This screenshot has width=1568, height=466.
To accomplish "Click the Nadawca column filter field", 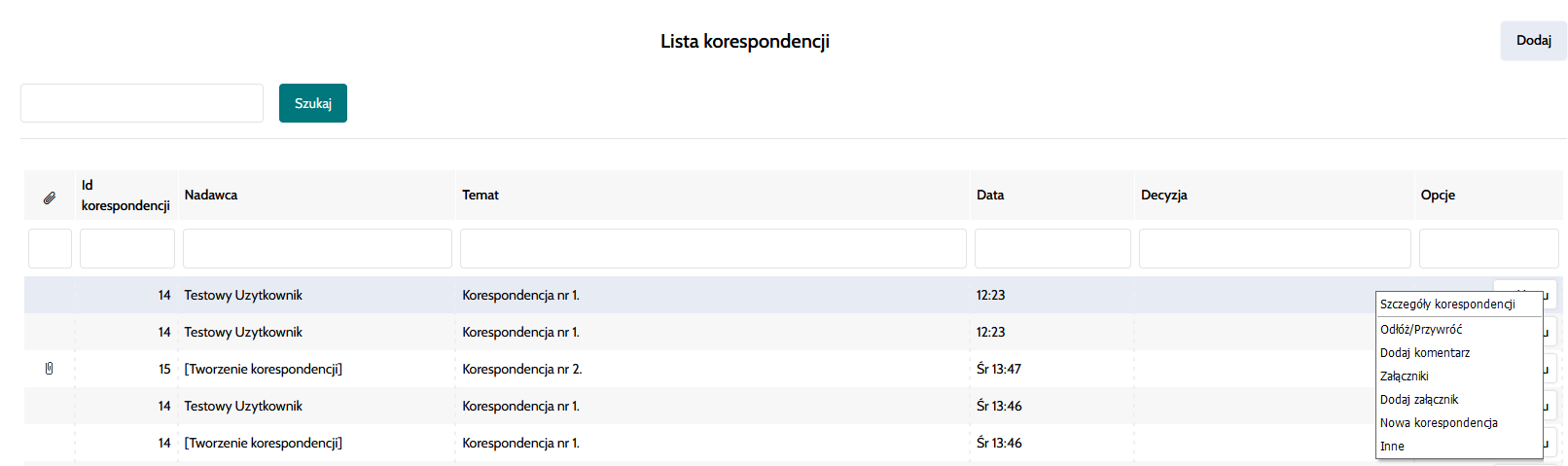I will [x=317, y=249].
